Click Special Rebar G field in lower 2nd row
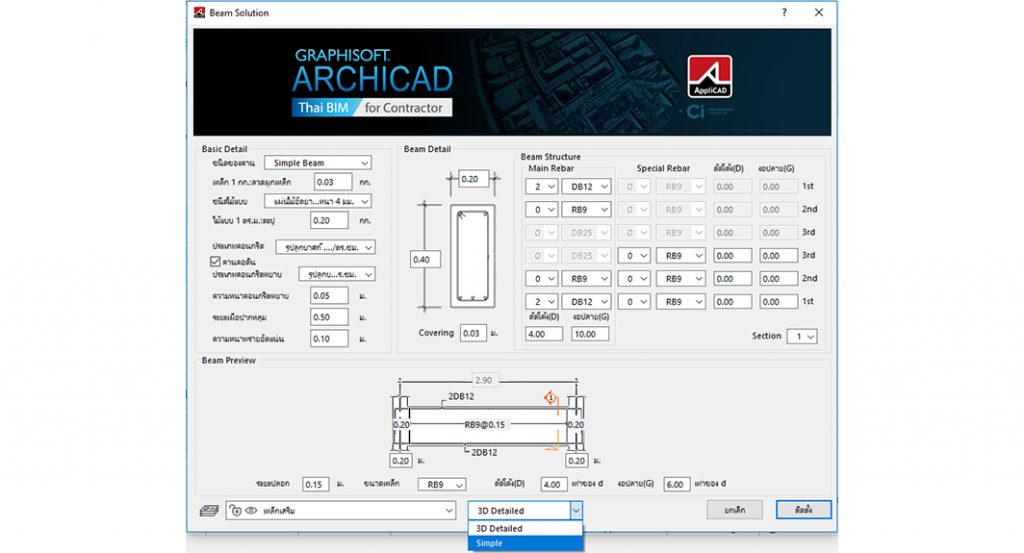1024x553 pixels. [x=778, y=279]
